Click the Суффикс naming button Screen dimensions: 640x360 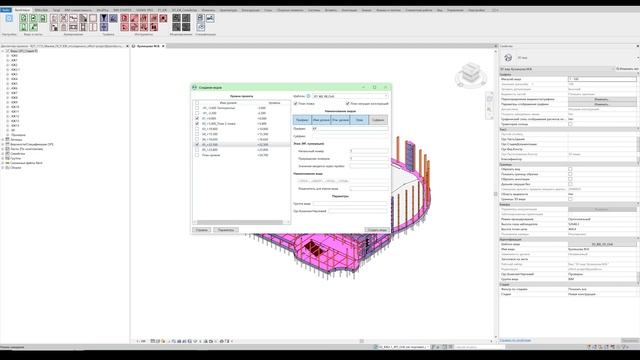coord(378,120)
